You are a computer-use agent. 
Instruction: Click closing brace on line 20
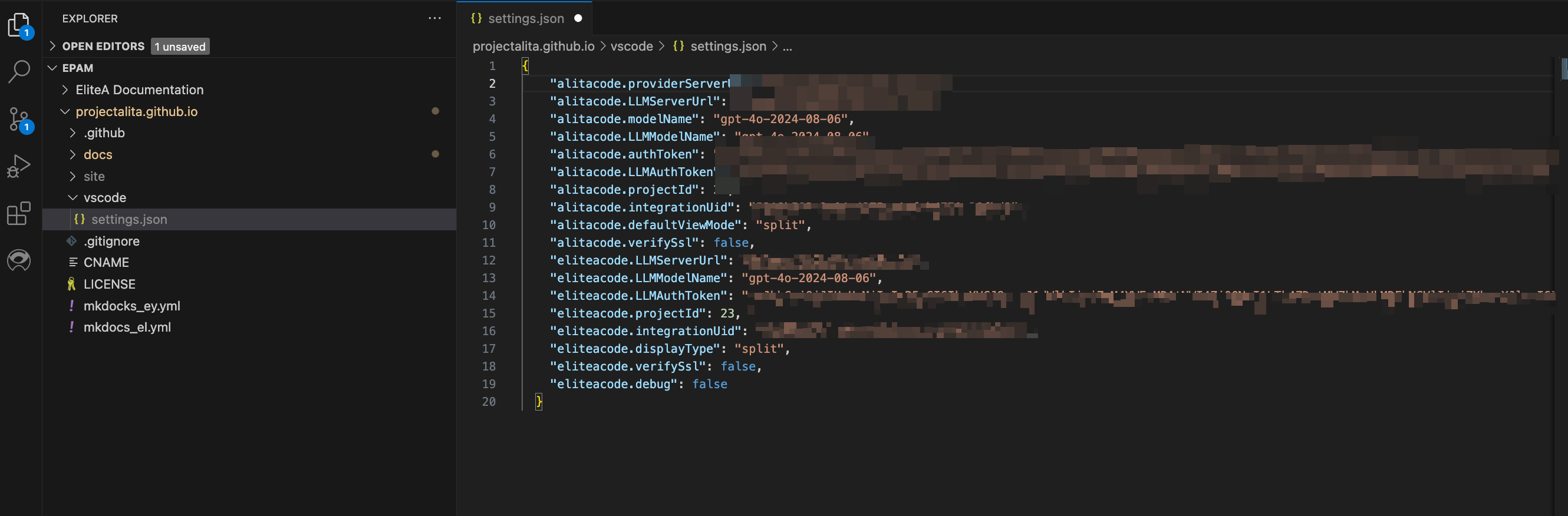point(539,402)
